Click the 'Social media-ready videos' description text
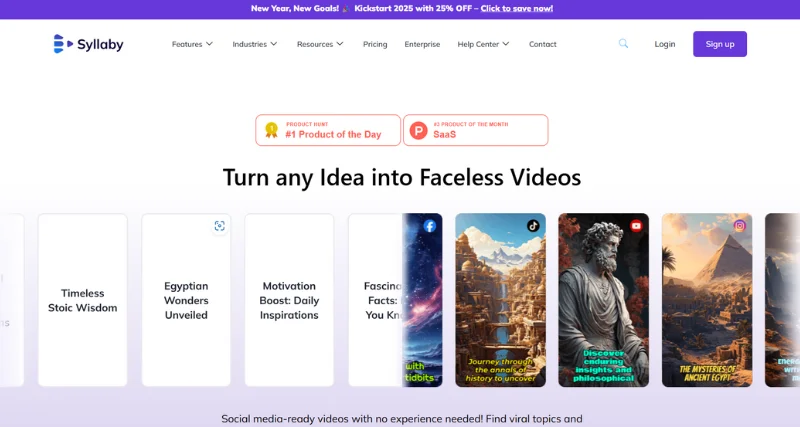This screenshot has height=427, width=800. [x=402, y=419]
